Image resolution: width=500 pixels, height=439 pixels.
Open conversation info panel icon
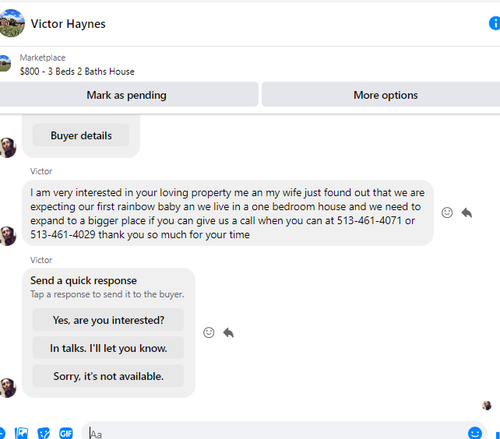coord(494,23)
